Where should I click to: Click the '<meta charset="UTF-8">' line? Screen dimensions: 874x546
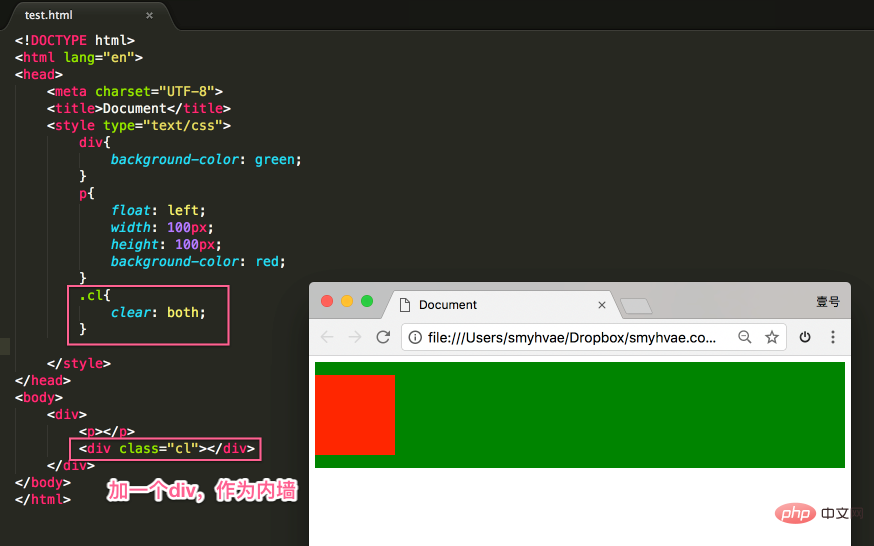[x=135, y=91]
